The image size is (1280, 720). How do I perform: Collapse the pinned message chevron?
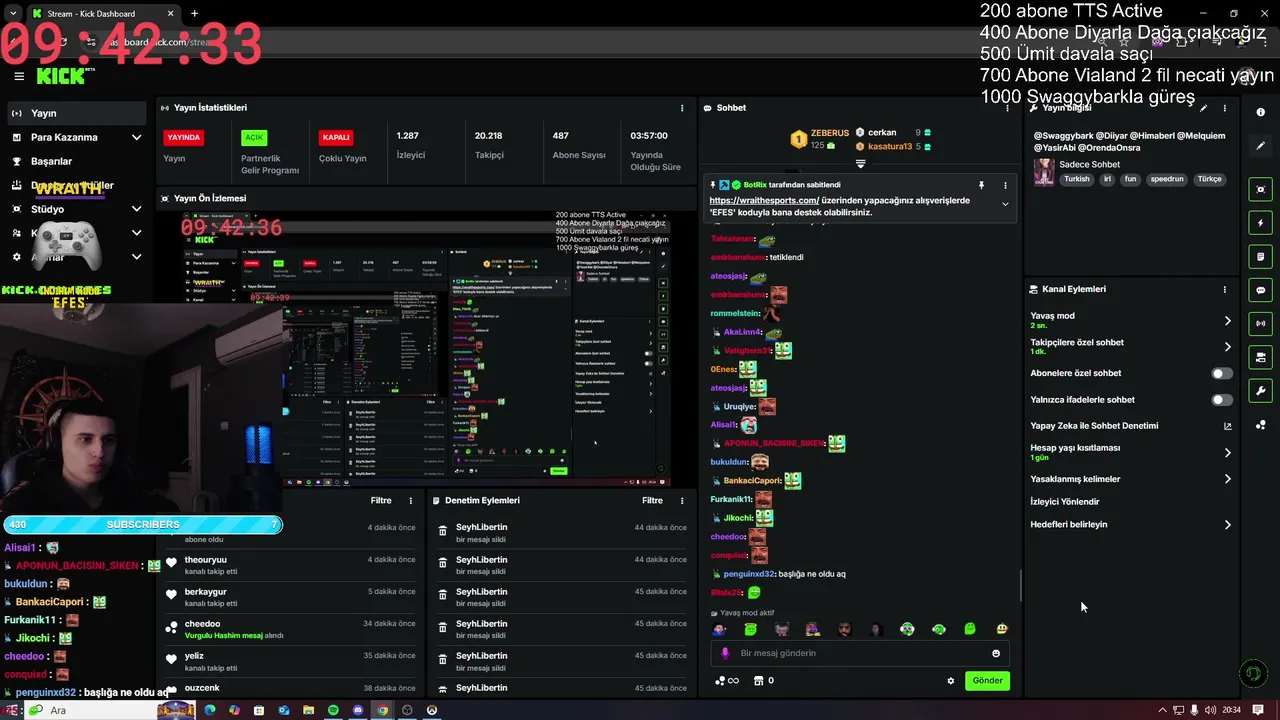click(1005, 204)
